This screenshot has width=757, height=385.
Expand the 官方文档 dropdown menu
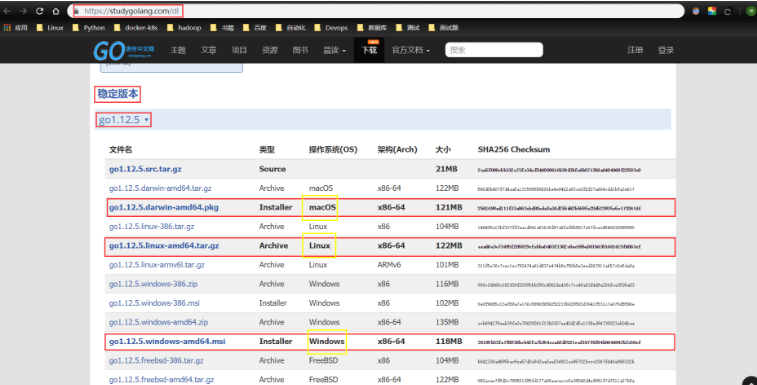[x=411, y=50]
